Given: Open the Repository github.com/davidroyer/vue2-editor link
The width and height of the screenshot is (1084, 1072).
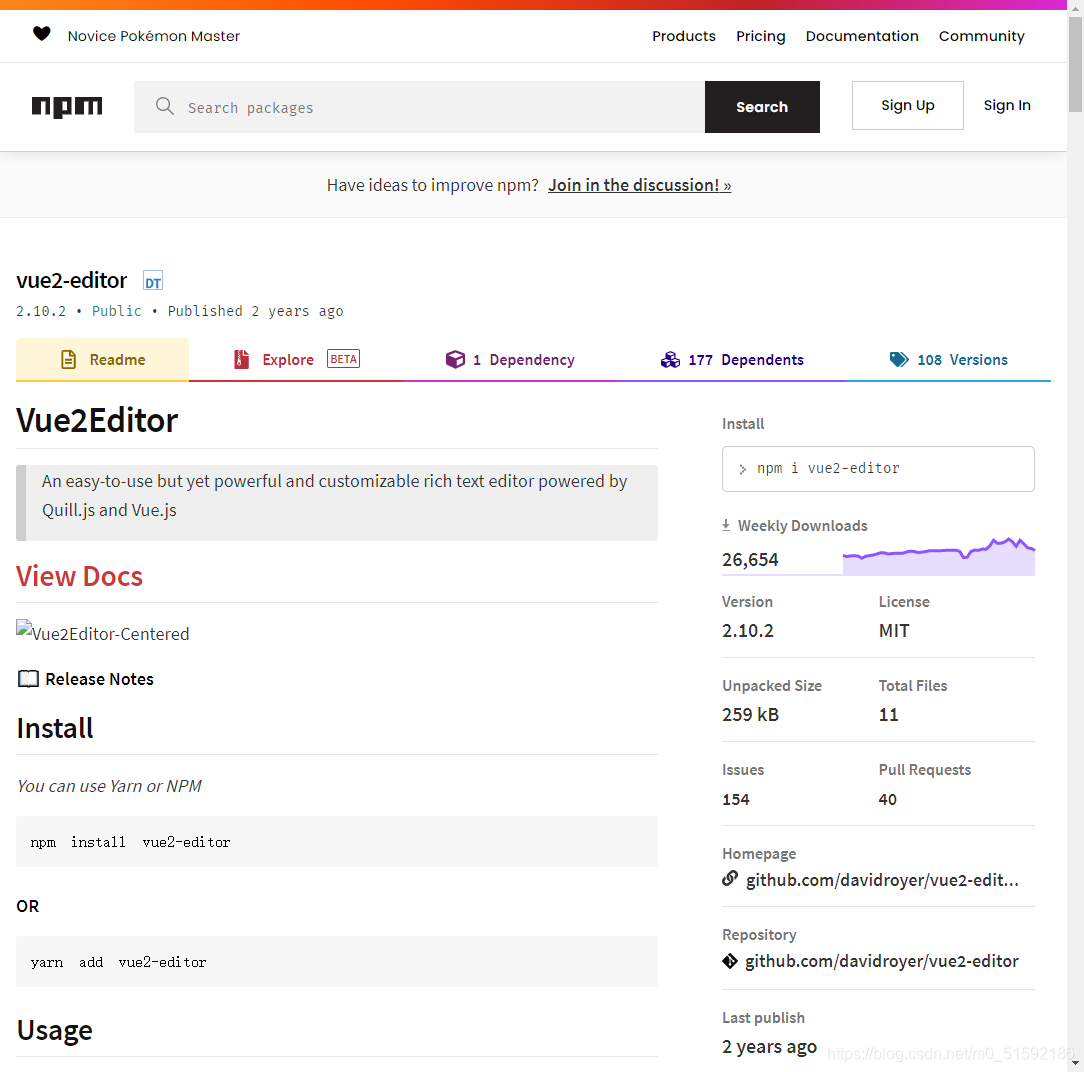Looking at the screenshot, I should tap(882, 961).
